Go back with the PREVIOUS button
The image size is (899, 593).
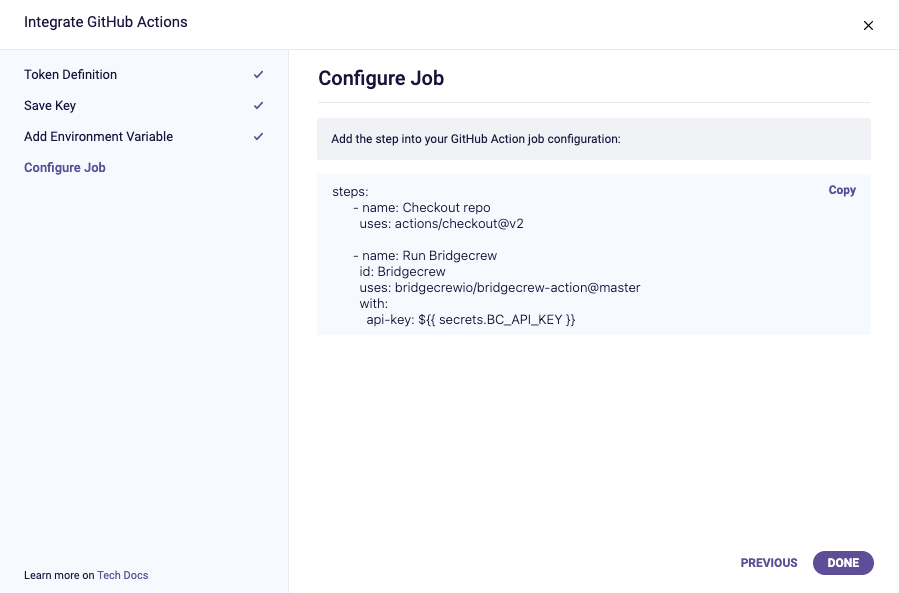tap(769, 563)
